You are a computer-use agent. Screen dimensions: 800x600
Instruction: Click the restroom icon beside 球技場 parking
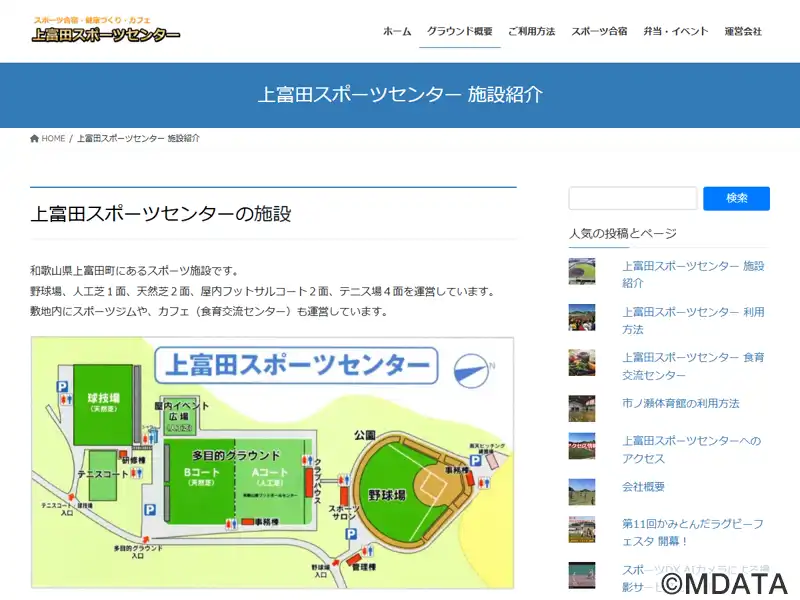tap(66, 399)
